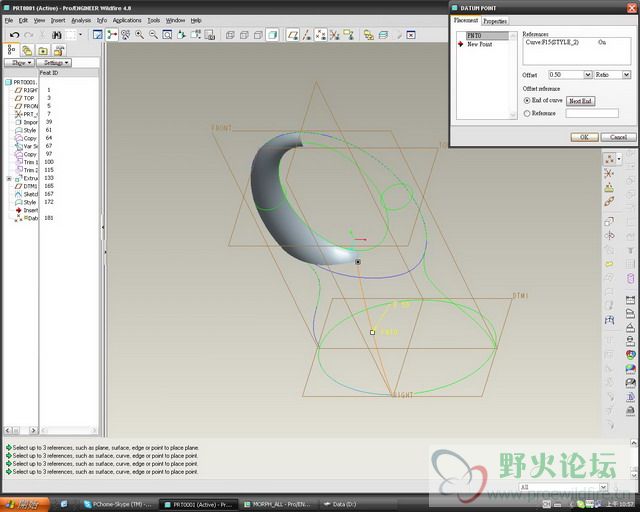640x512 pixels.
Task: Click the offset Reference input field
Action: (592, 114)
